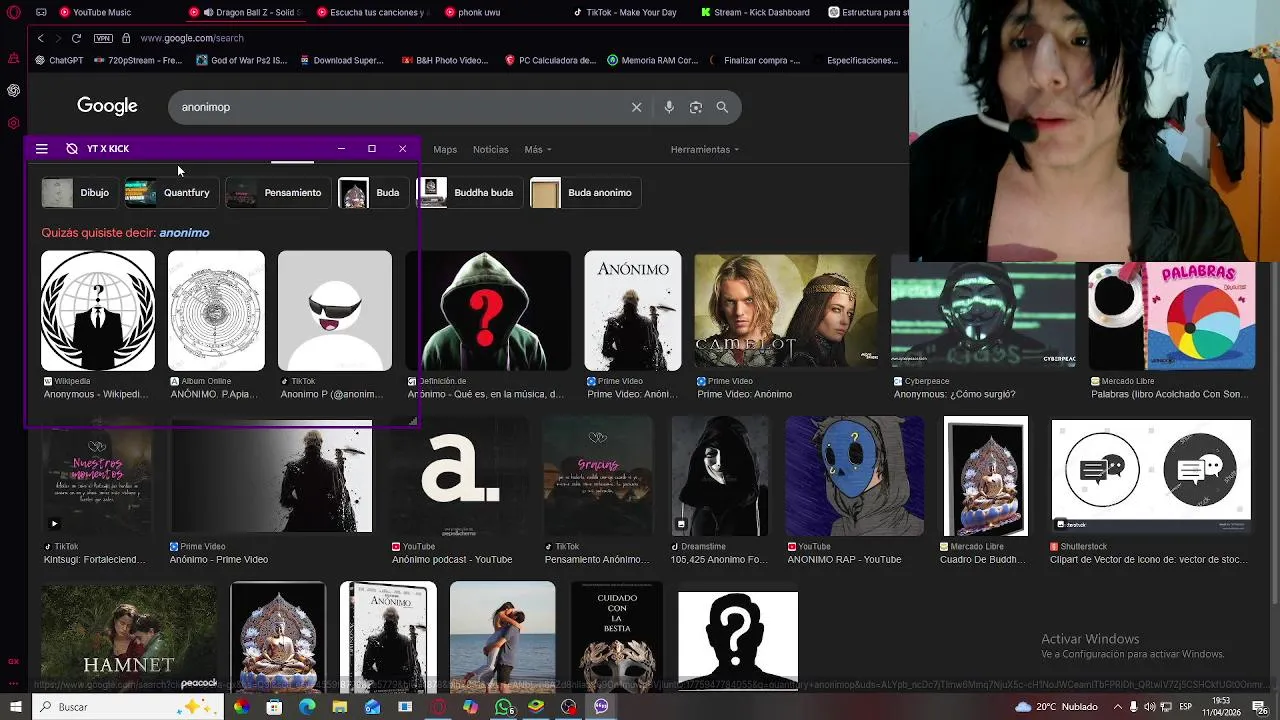Open File Explorer from the taskbar
Image resolution: width=1280 pixels, height=720 pixels.
tap(340, 707)
